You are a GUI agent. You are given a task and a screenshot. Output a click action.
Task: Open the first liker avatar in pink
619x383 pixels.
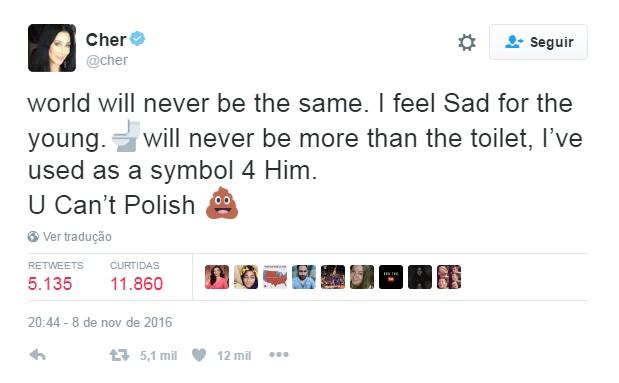217,277
